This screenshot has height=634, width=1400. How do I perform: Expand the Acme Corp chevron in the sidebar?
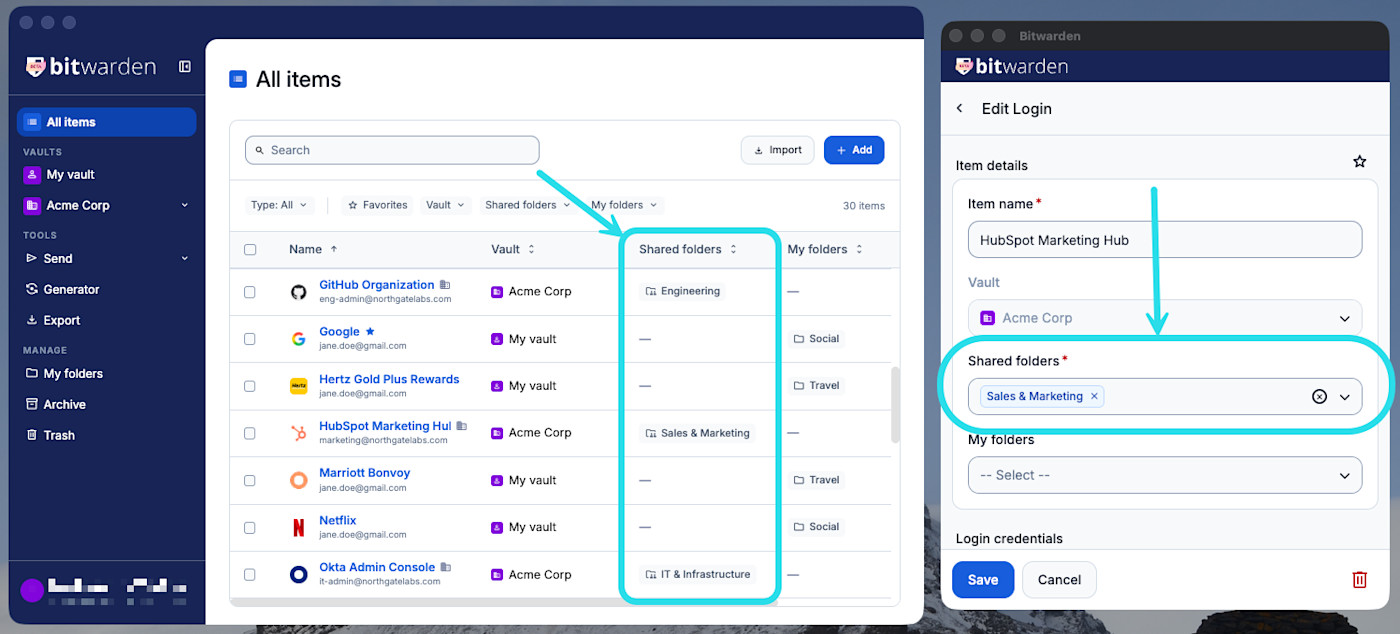184,205
